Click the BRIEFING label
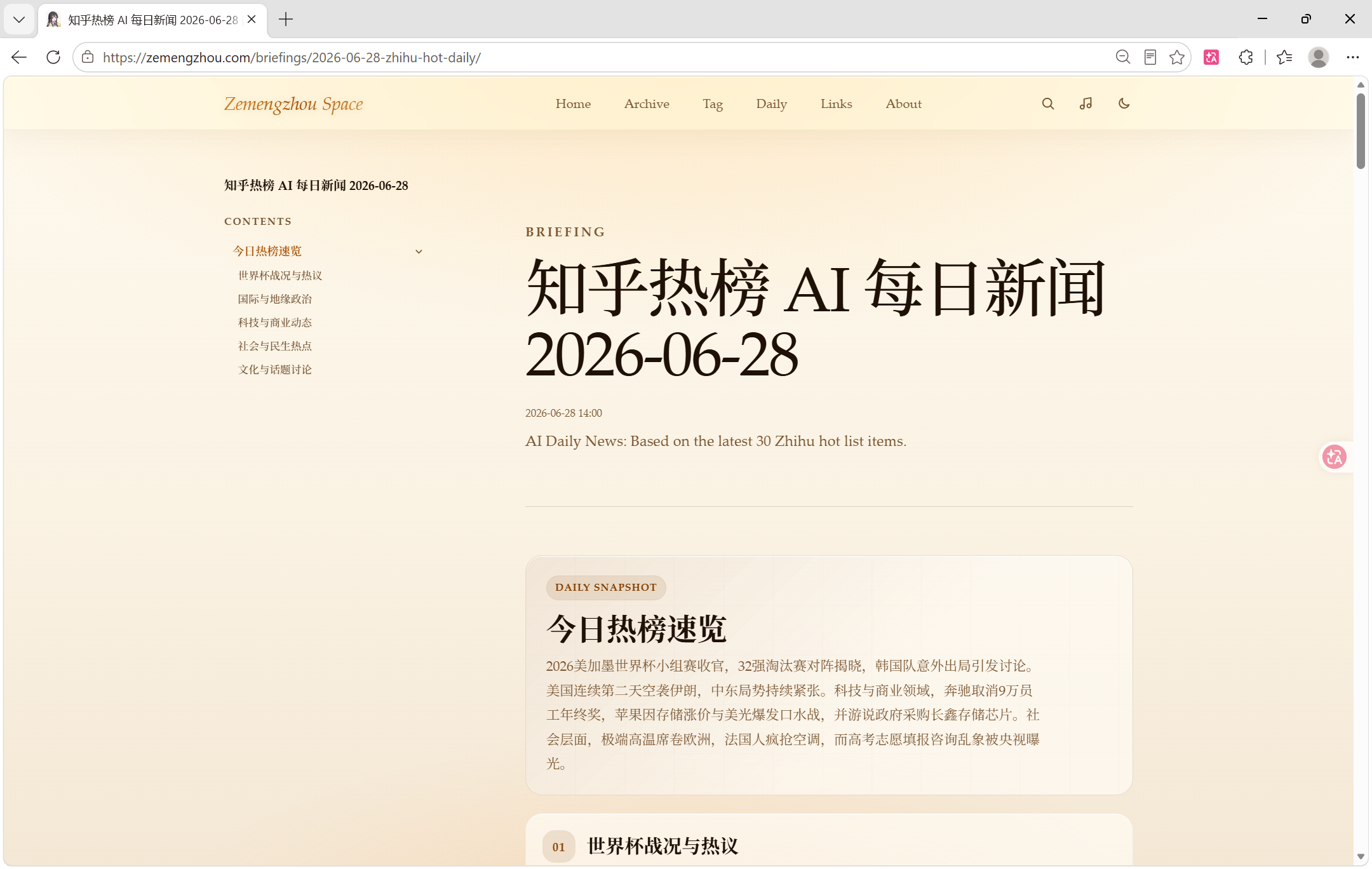The image size is (1372, 869). point(565,232)
